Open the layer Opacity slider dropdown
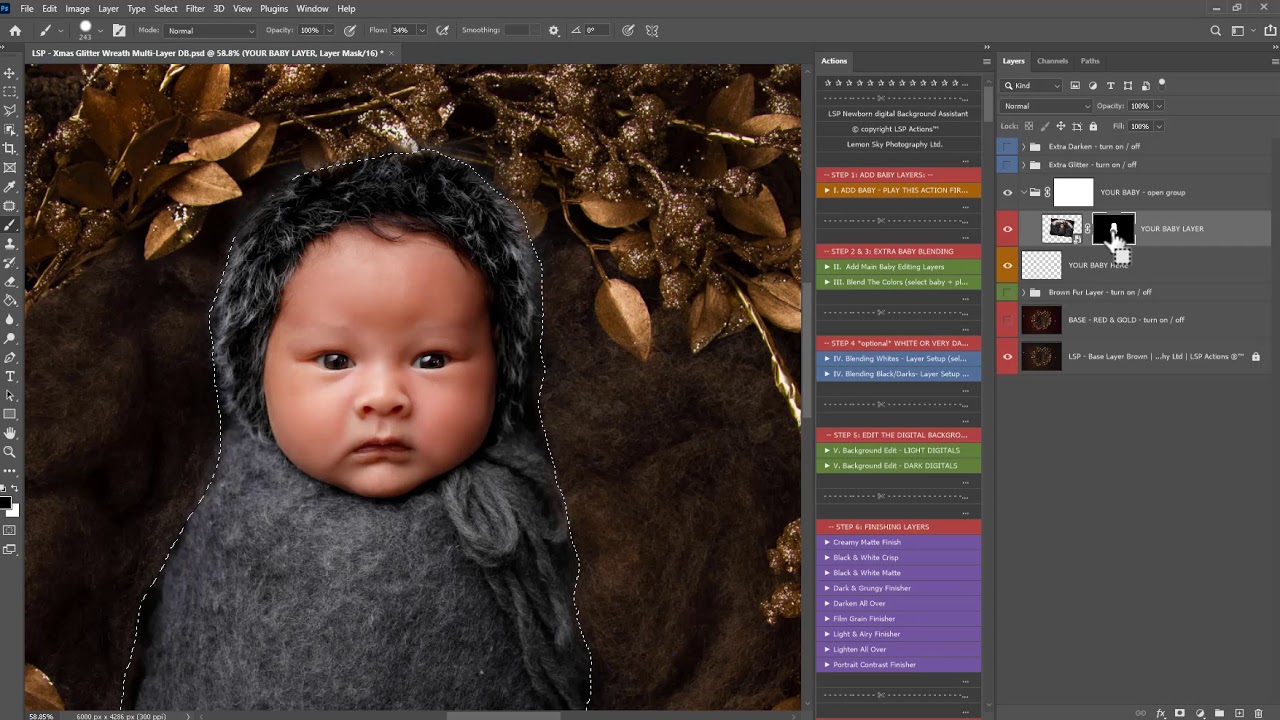The height and width of the screenshot is (720, 1280). (x=1159, y=106)
